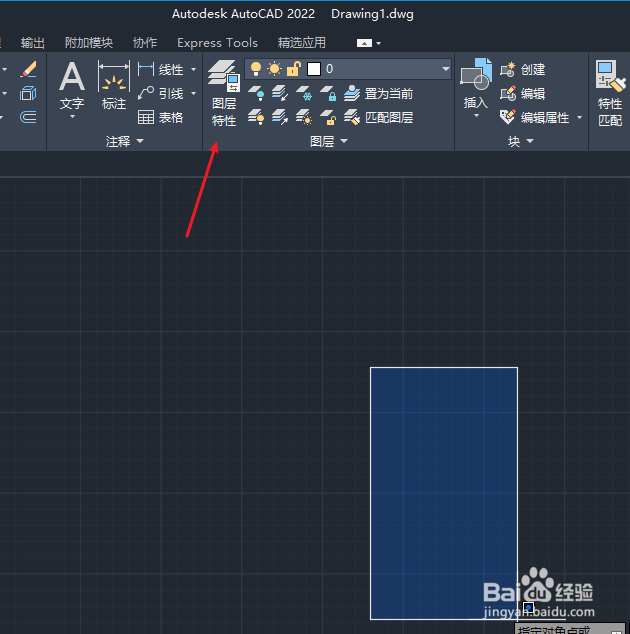This screenshot has height=634, width=630.
Task: Click thaw all layers sun icon
Action: tap(304, 117)
